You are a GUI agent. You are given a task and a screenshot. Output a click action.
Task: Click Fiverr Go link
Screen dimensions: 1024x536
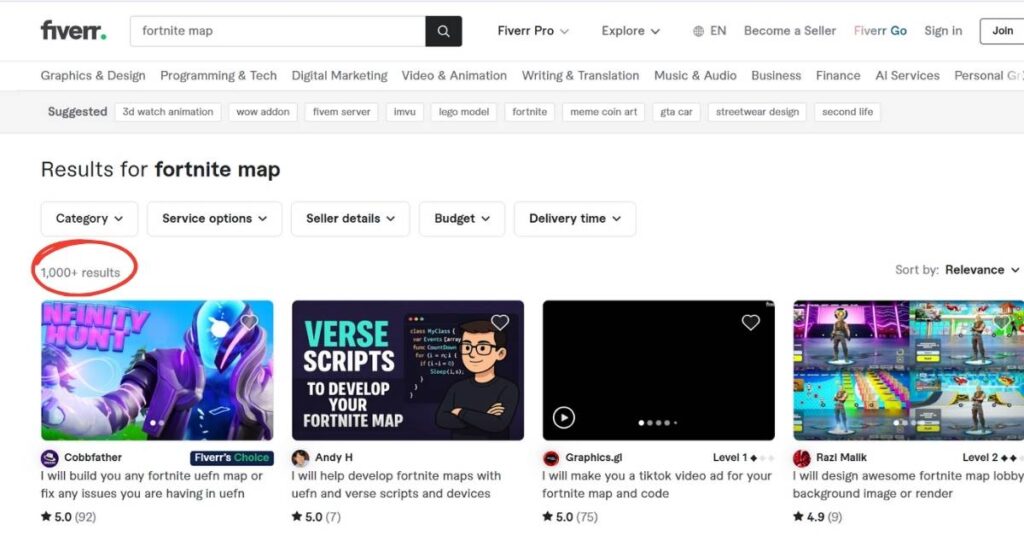pos(880,31)
